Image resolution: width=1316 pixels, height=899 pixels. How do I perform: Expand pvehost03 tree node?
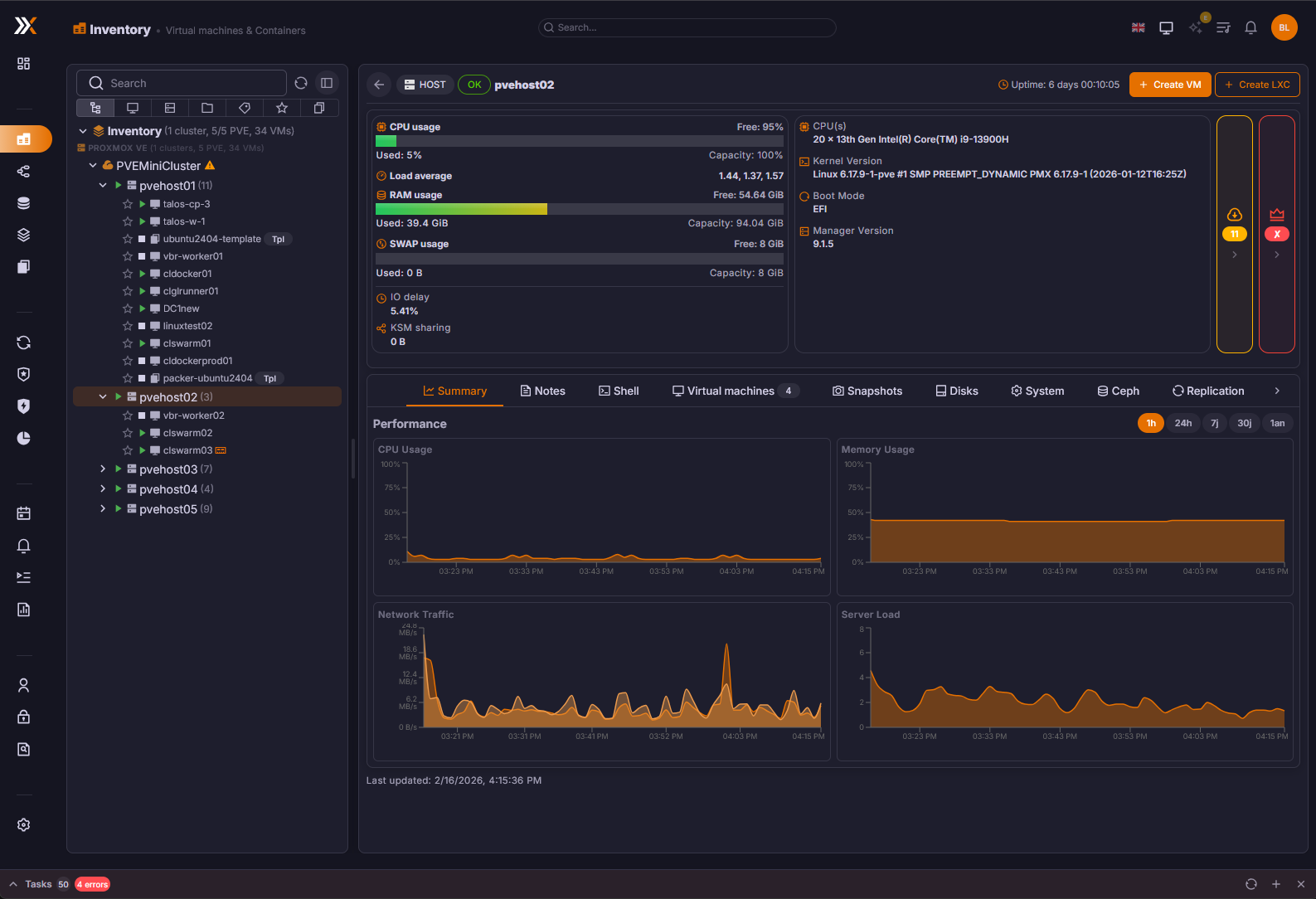coord(103,469)
